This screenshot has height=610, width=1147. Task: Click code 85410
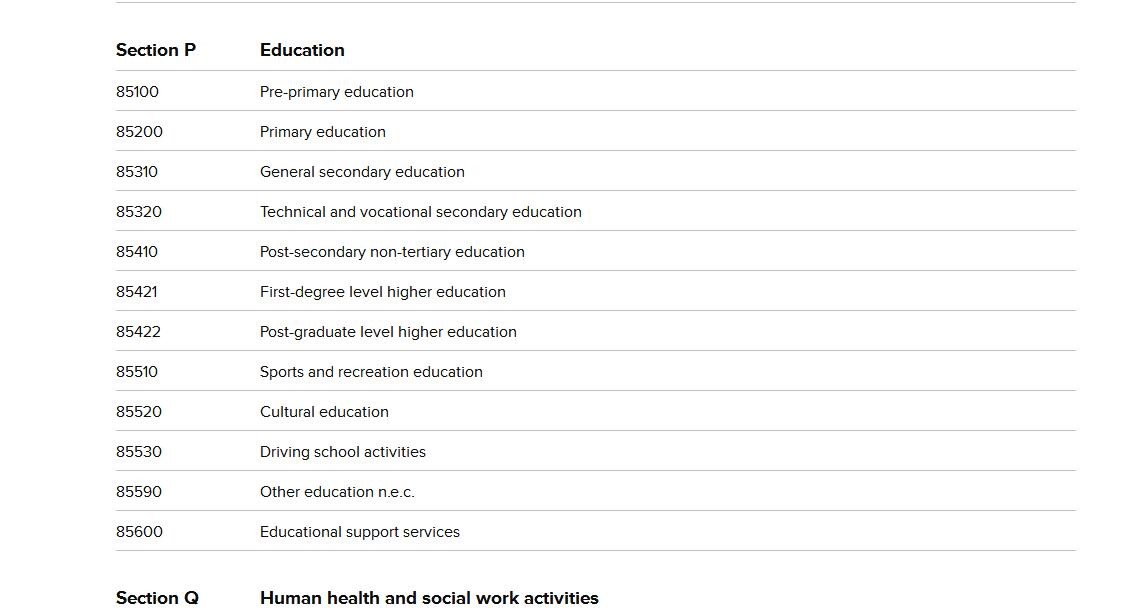[x=137, y=252]
